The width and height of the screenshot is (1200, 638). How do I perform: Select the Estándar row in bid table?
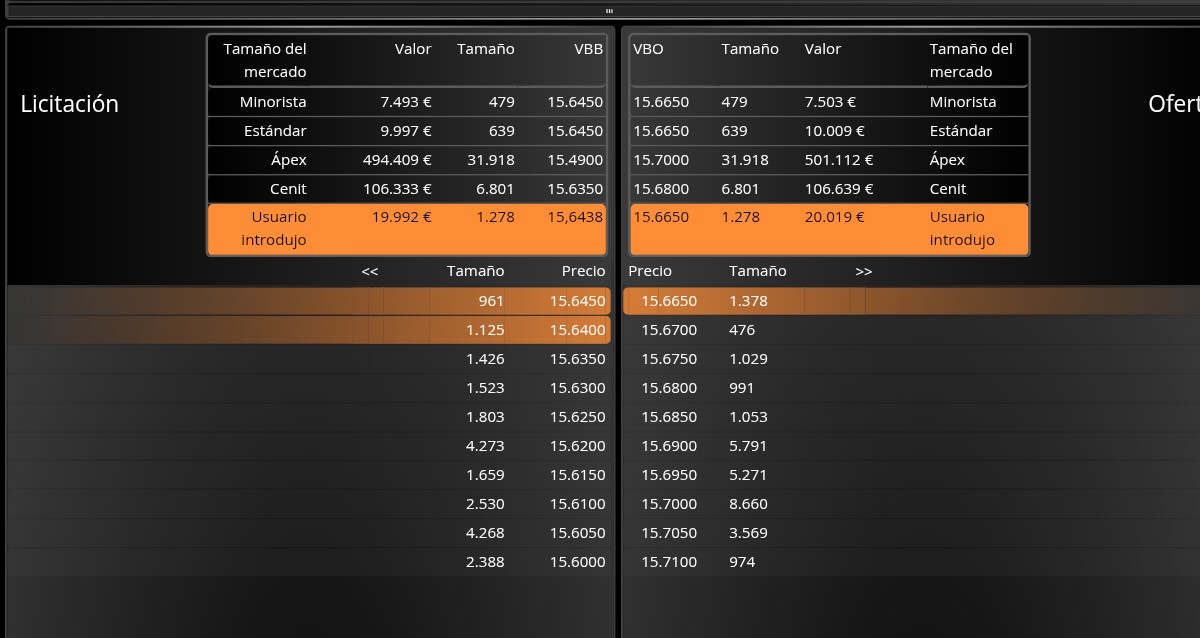click(x=407, y=131)
